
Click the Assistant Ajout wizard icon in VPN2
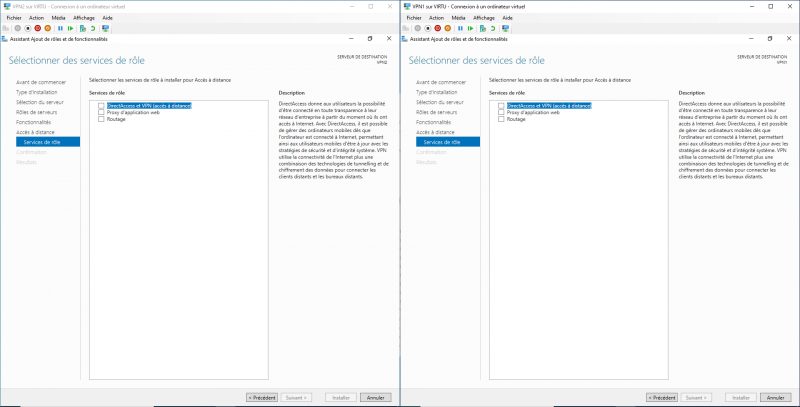click(5, 39)
